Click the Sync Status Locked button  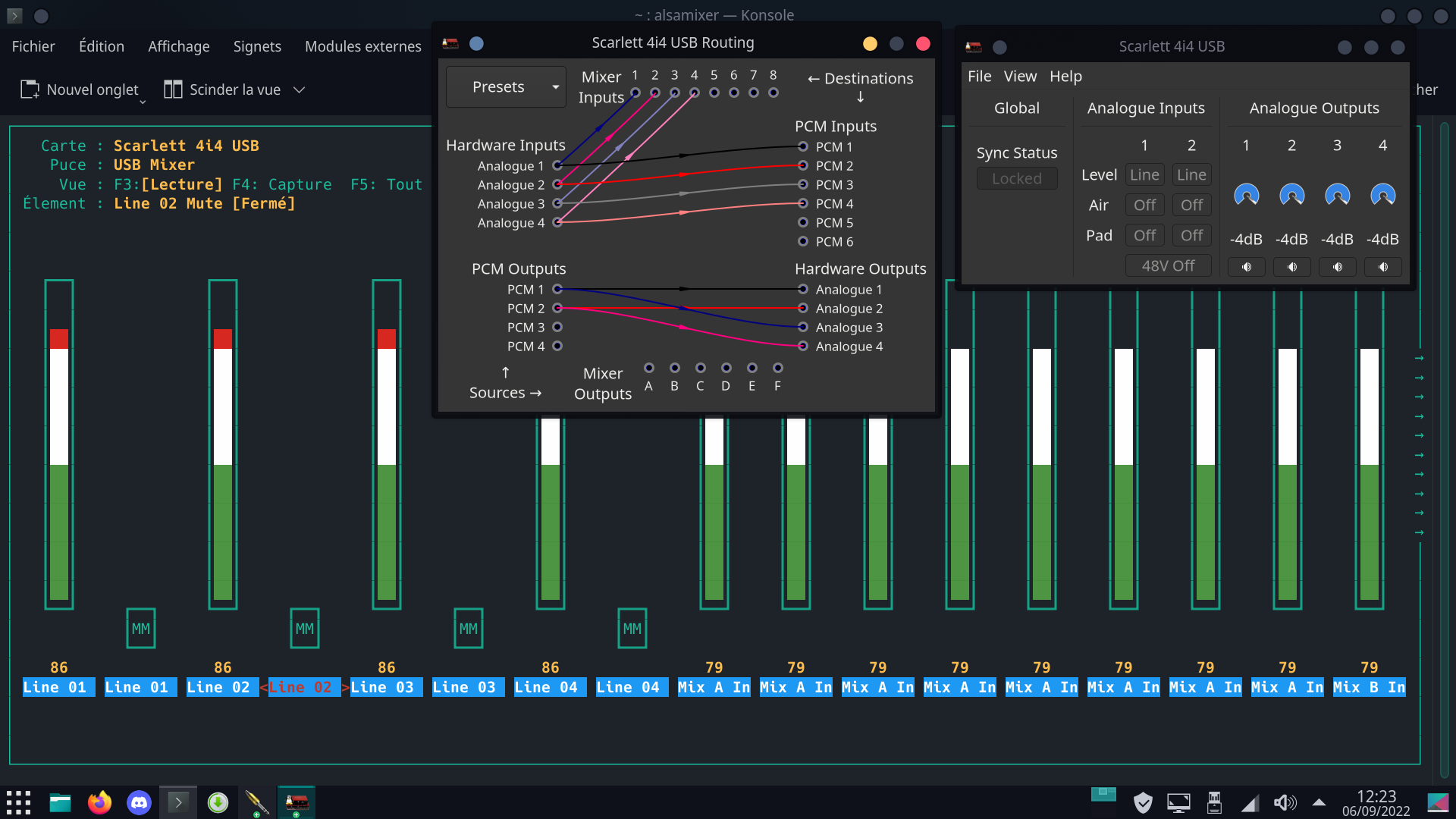pyautogui.click(x=1016, y=178)
